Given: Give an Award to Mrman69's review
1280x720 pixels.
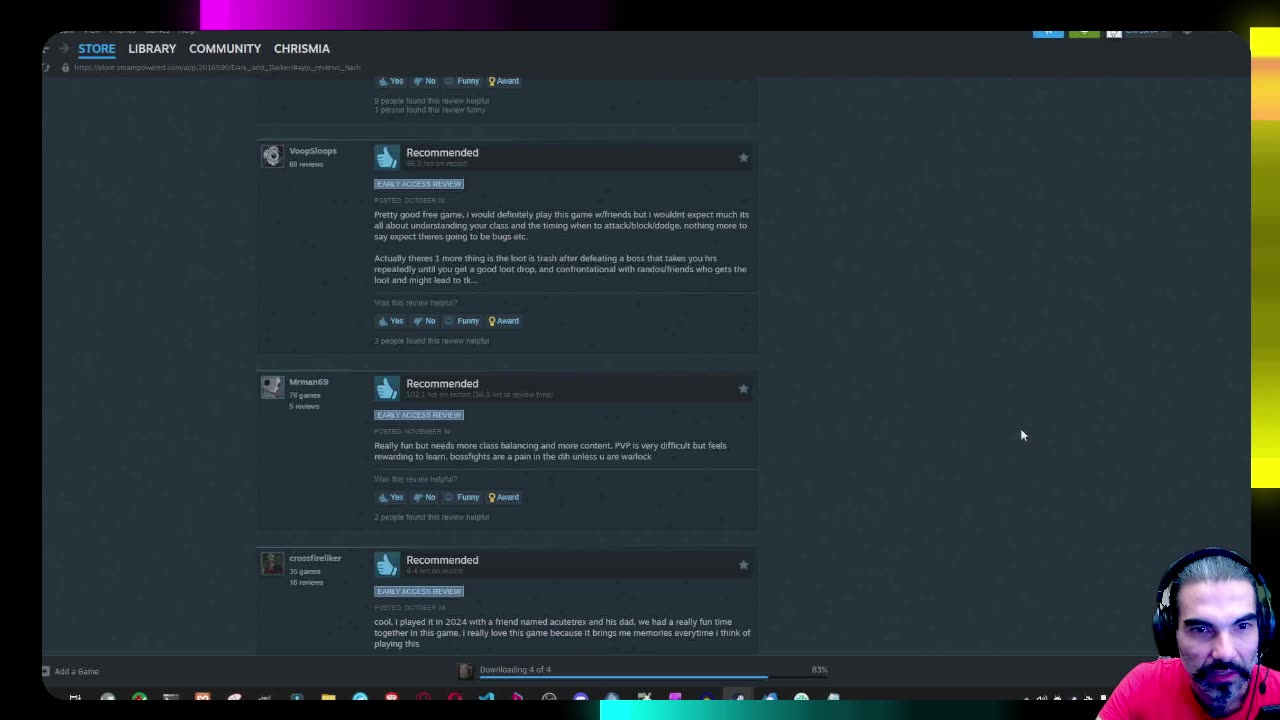Looking at the screenshot, I should [x=503, y=497].
